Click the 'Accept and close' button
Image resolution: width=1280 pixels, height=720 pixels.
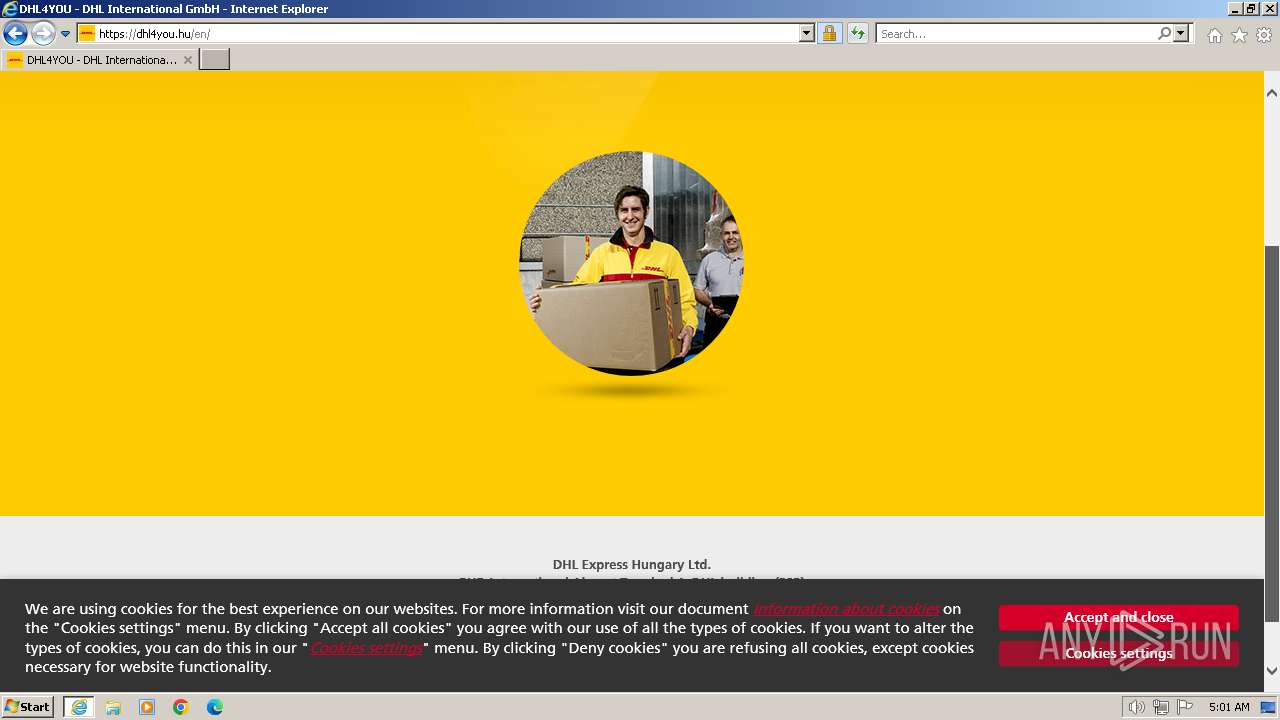1118,617
